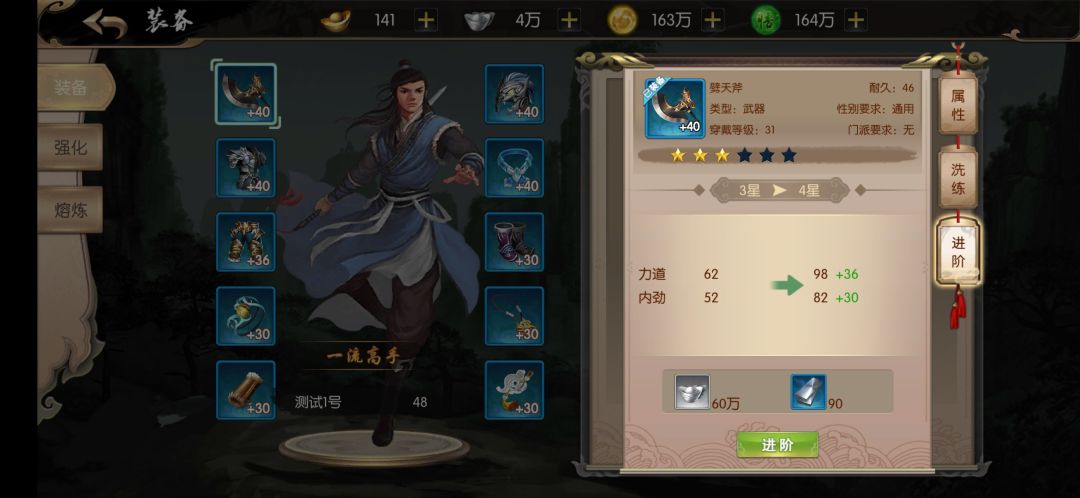The image size is (1080, 498).
Task: Add silver currency via plus next to 4万
Action: click(569, 21)
